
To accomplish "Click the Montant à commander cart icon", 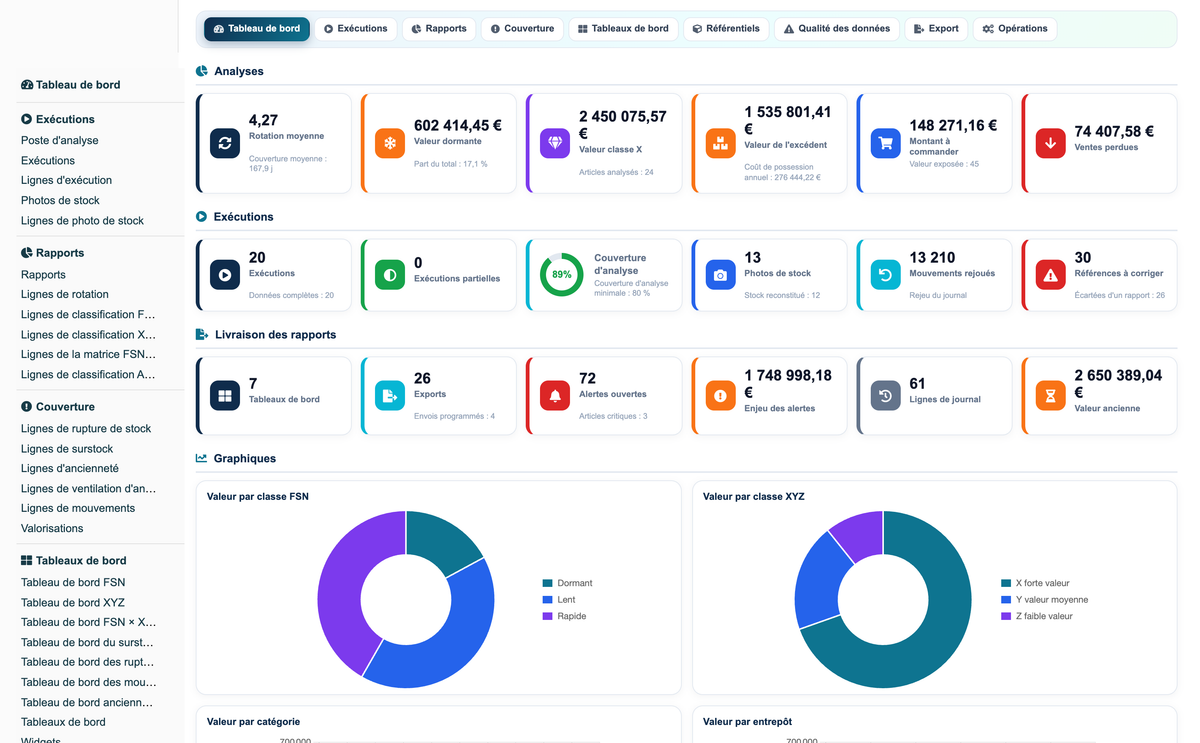I will pyautogui.click(x=885, y=143).
